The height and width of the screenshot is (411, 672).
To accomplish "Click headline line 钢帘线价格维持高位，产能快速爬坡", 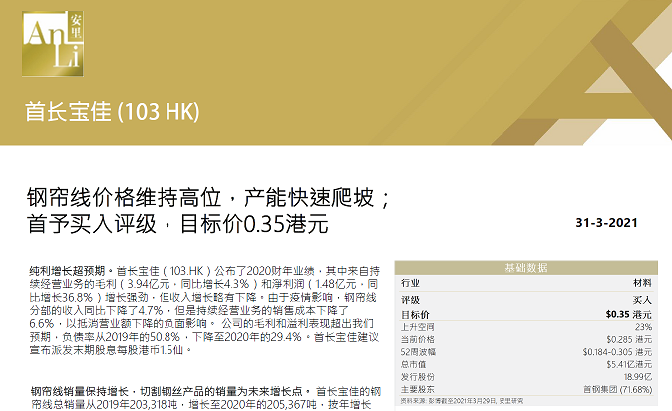I will tap(208, 198).
